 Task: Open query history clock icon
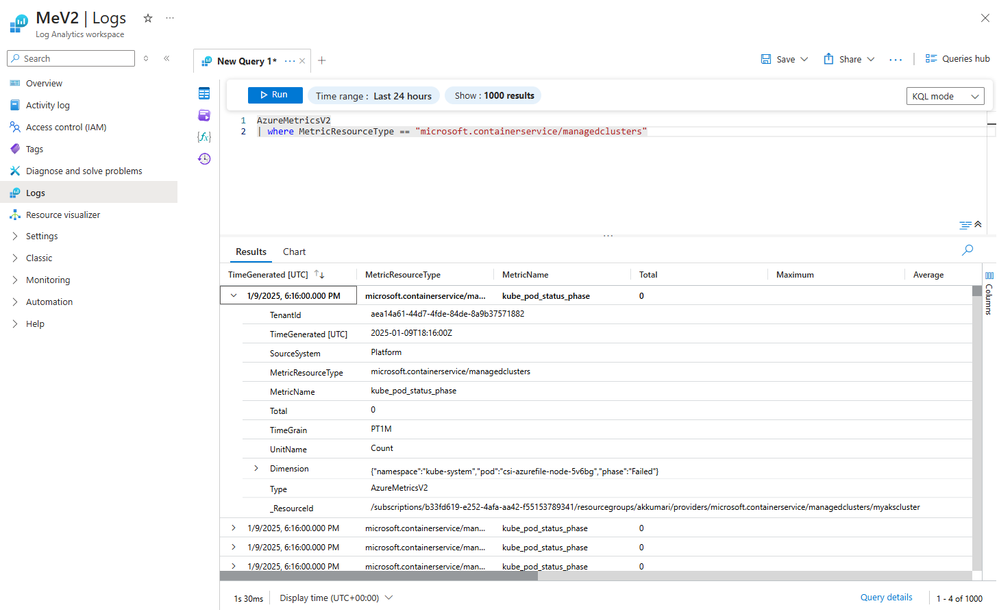(x=204, y=159)
